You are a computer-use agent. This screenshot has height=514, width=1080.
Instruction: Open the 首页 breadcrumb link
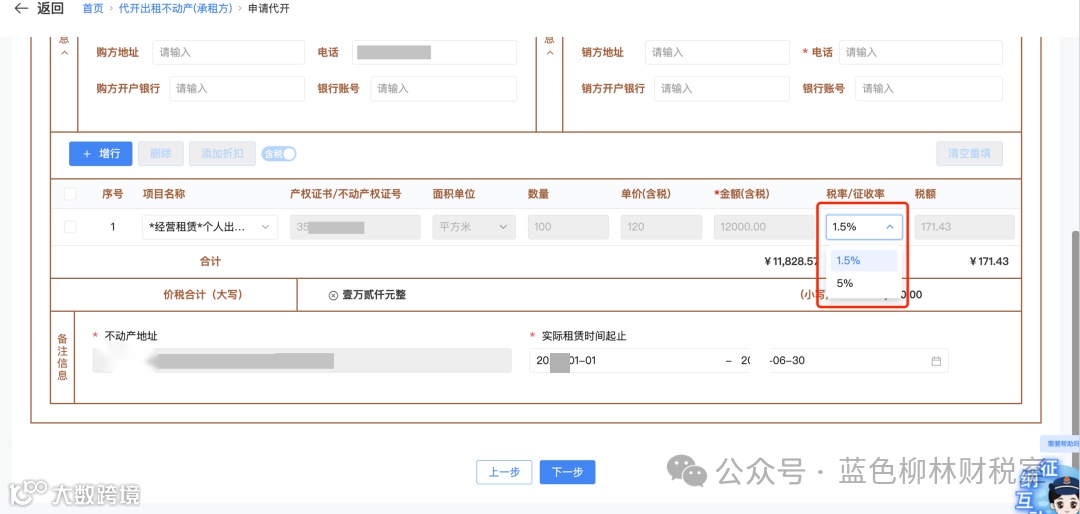(93, 9)
